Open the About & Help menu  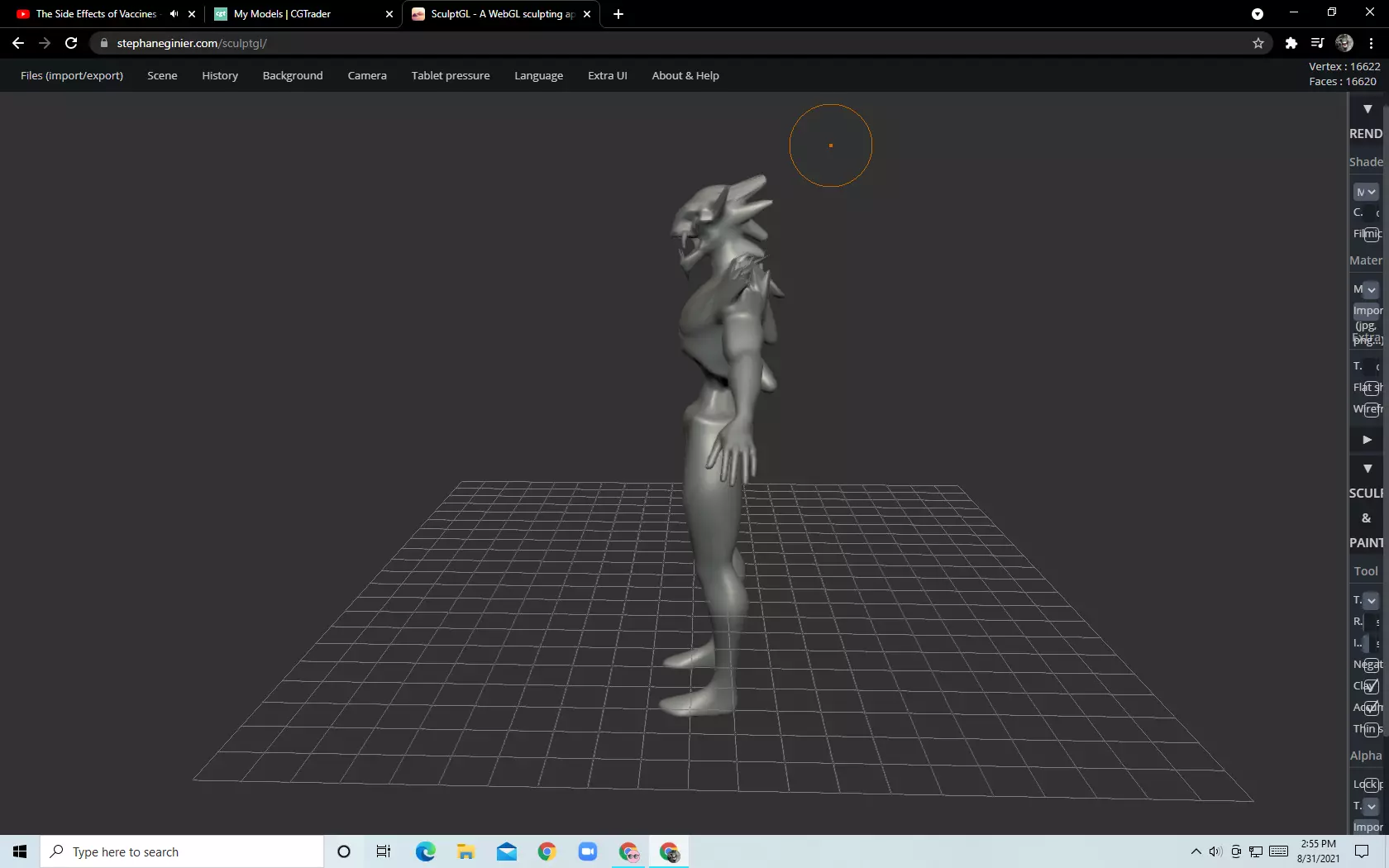(685, 75)
